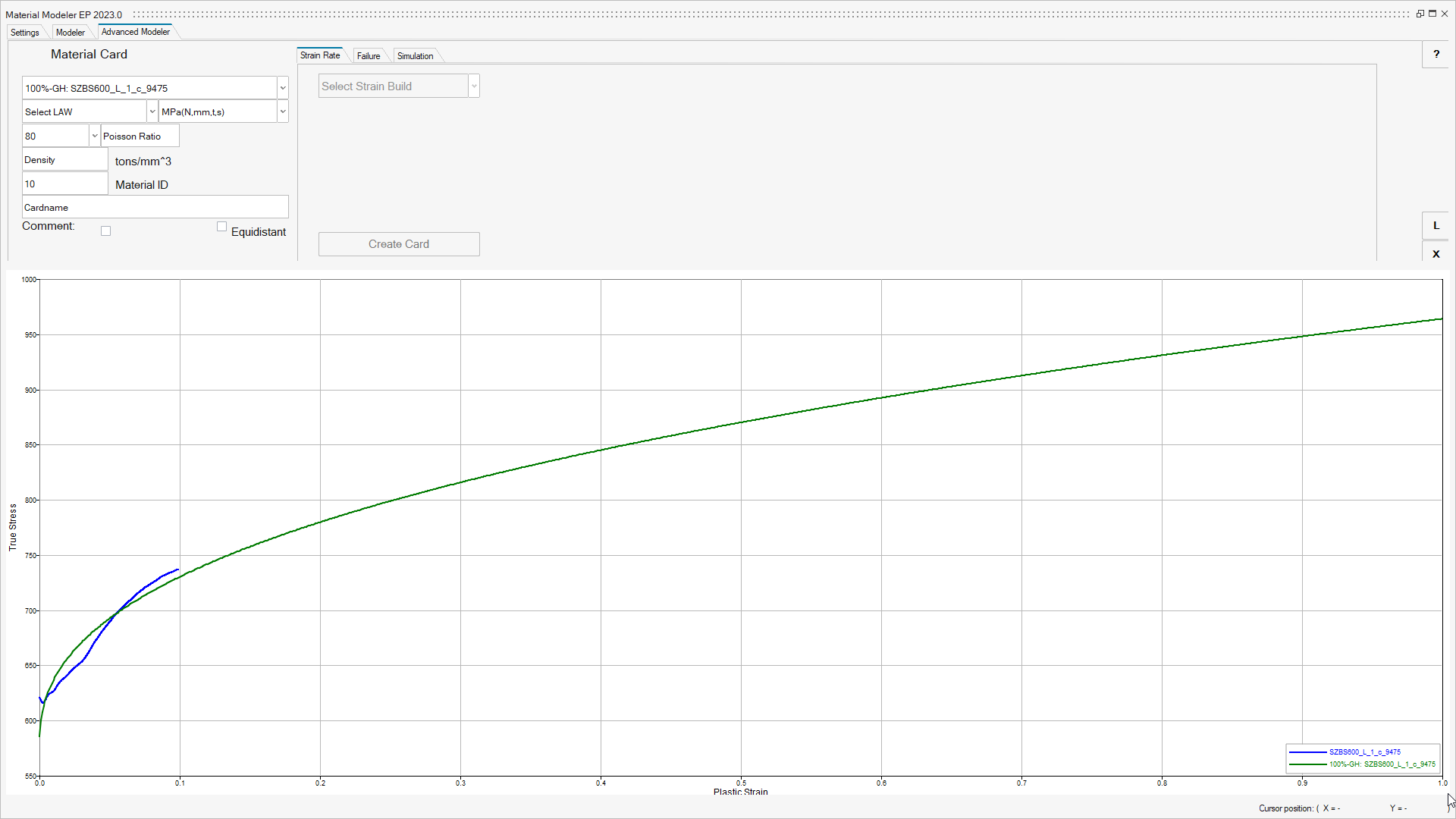Image resolution: width=1456 pixels, height=819 pixels.
Task: Switch to the Settings tab
Action: click(25, 33)
